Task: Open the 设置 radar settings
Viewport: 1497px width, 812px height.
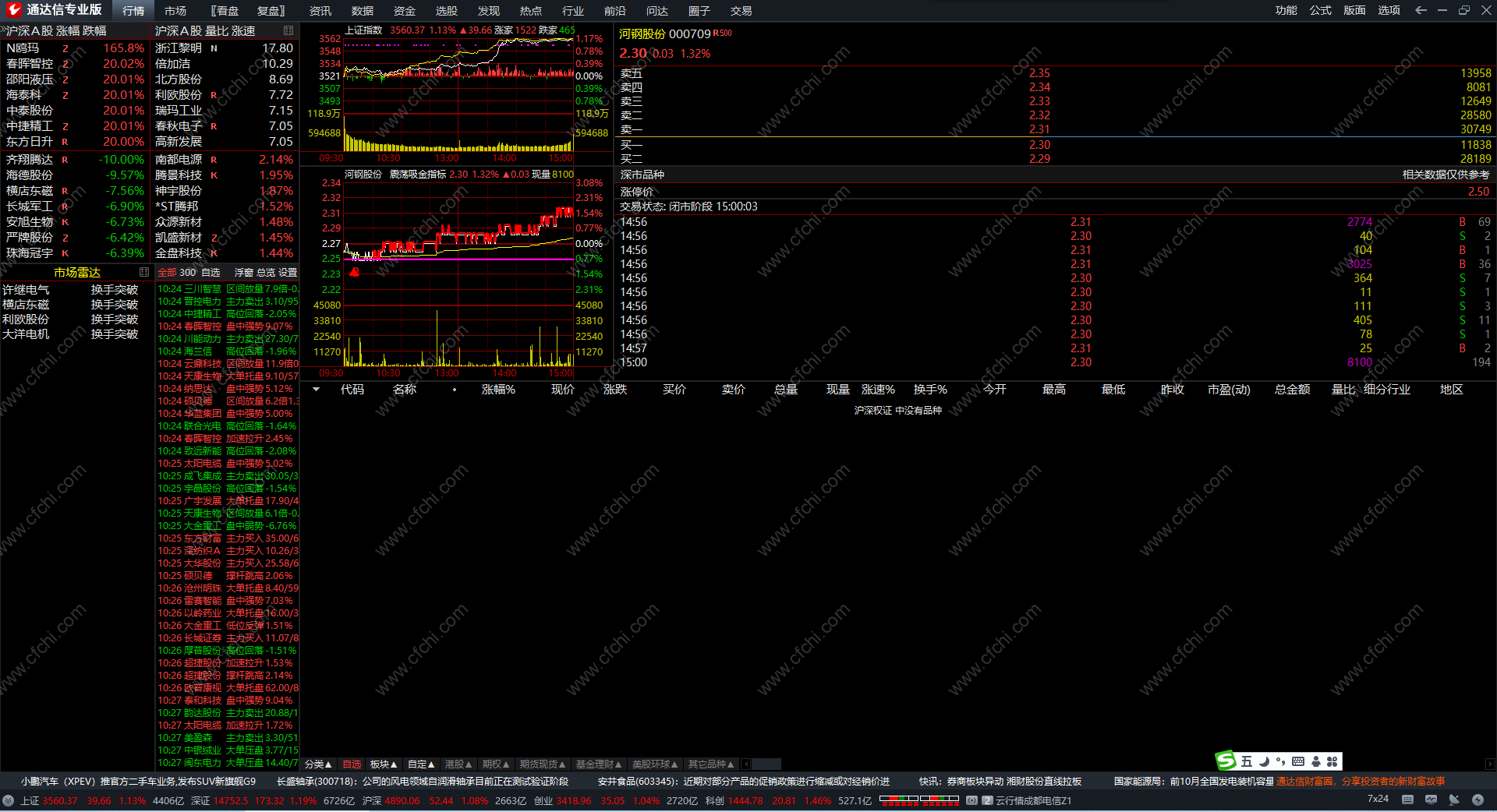Action: (288, 273)
